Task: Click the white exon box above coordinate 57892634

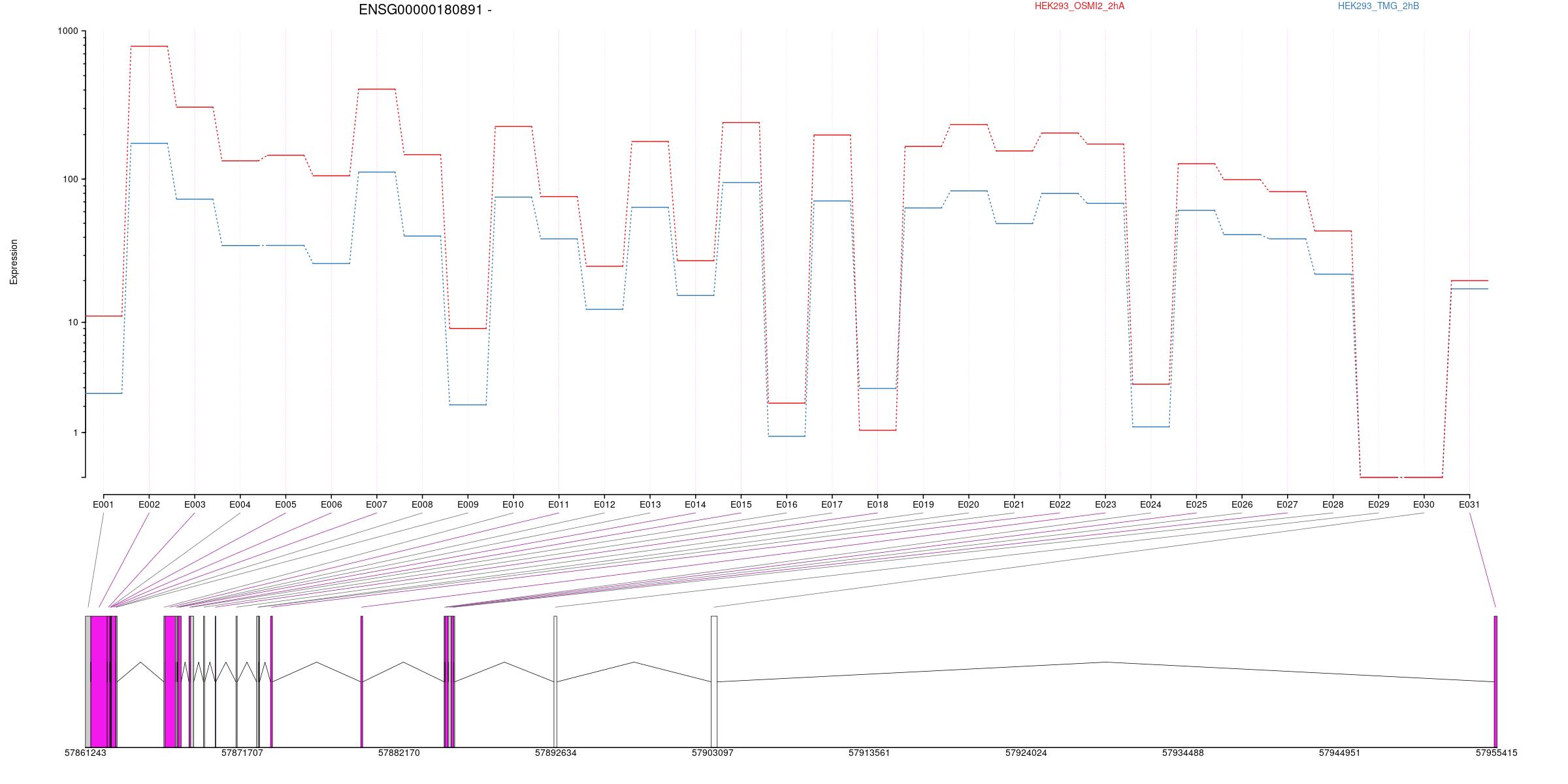Action: click(x=555, y=681)
